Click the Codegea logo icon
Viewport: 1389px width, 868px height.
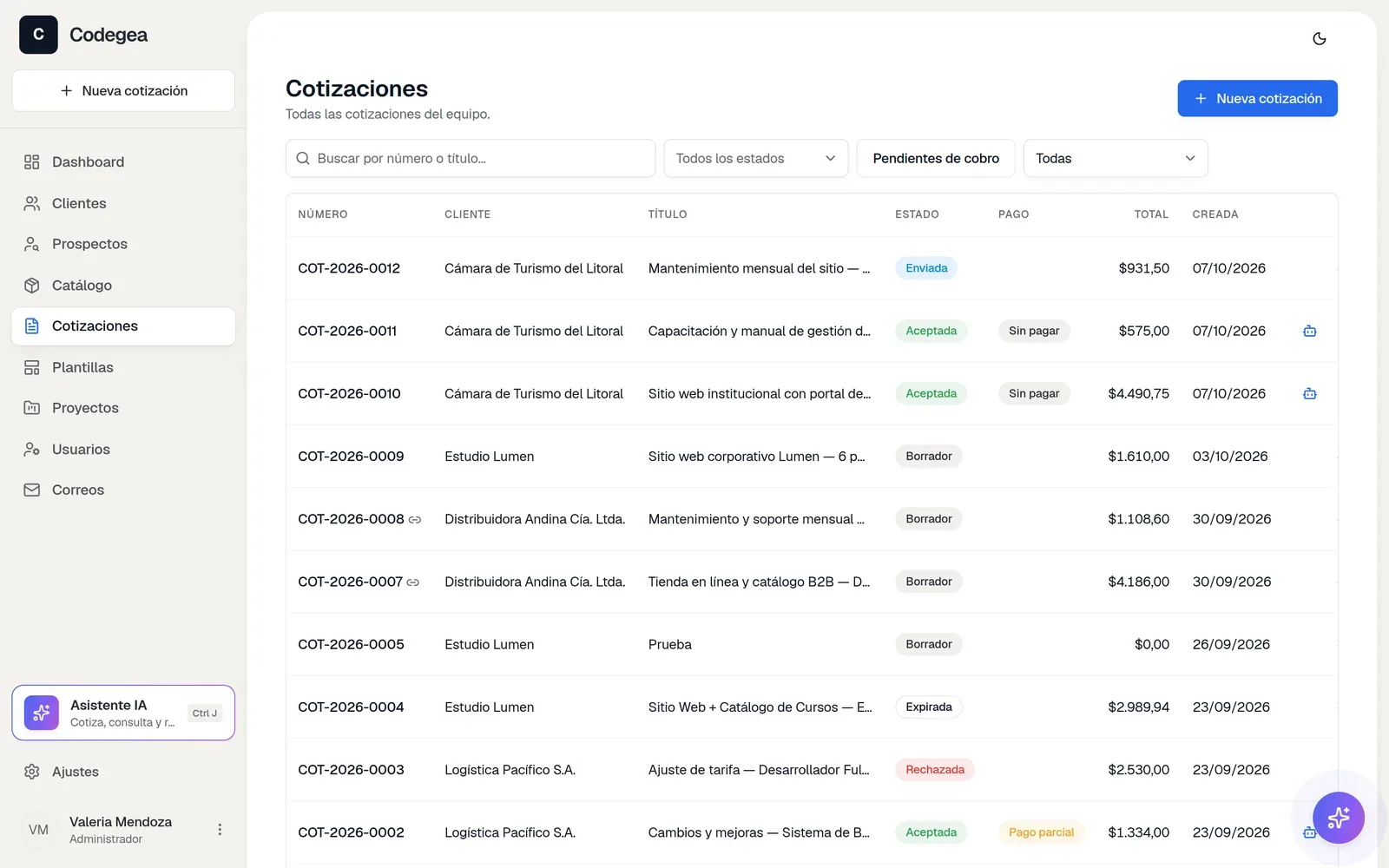[38, 35]
